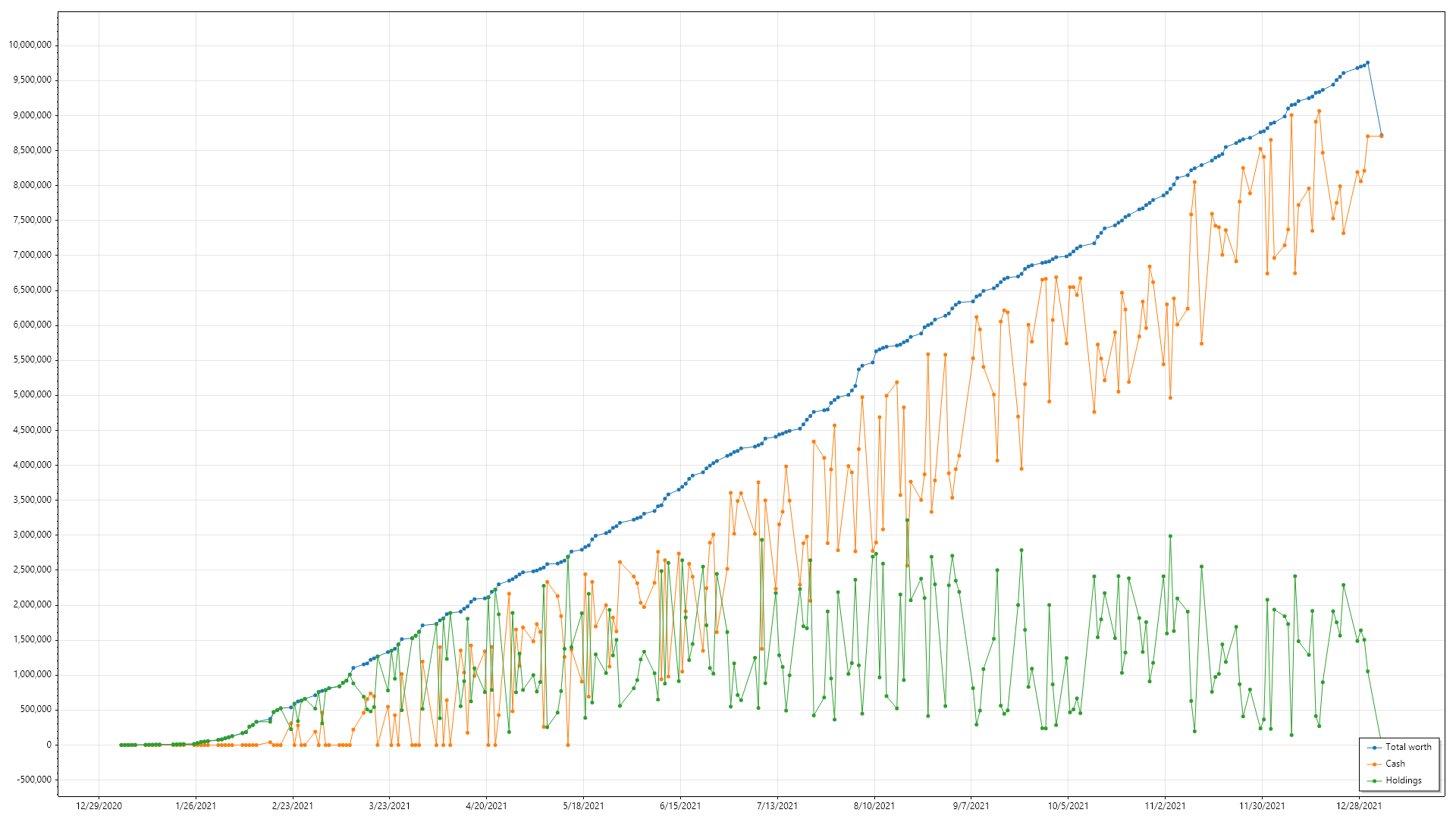The width and height of the screenshot is (1456, 819).
Task: Click the 7,500,000 y-axis tick label
Action: coord(32,220)
